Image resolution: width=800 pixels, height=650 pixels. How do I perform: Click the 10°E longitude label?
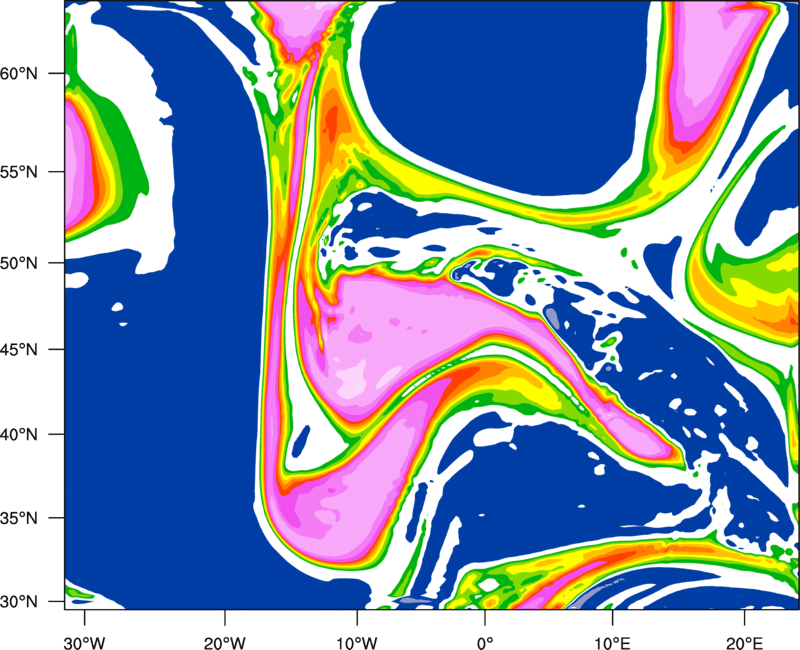(x=612, y=643)
